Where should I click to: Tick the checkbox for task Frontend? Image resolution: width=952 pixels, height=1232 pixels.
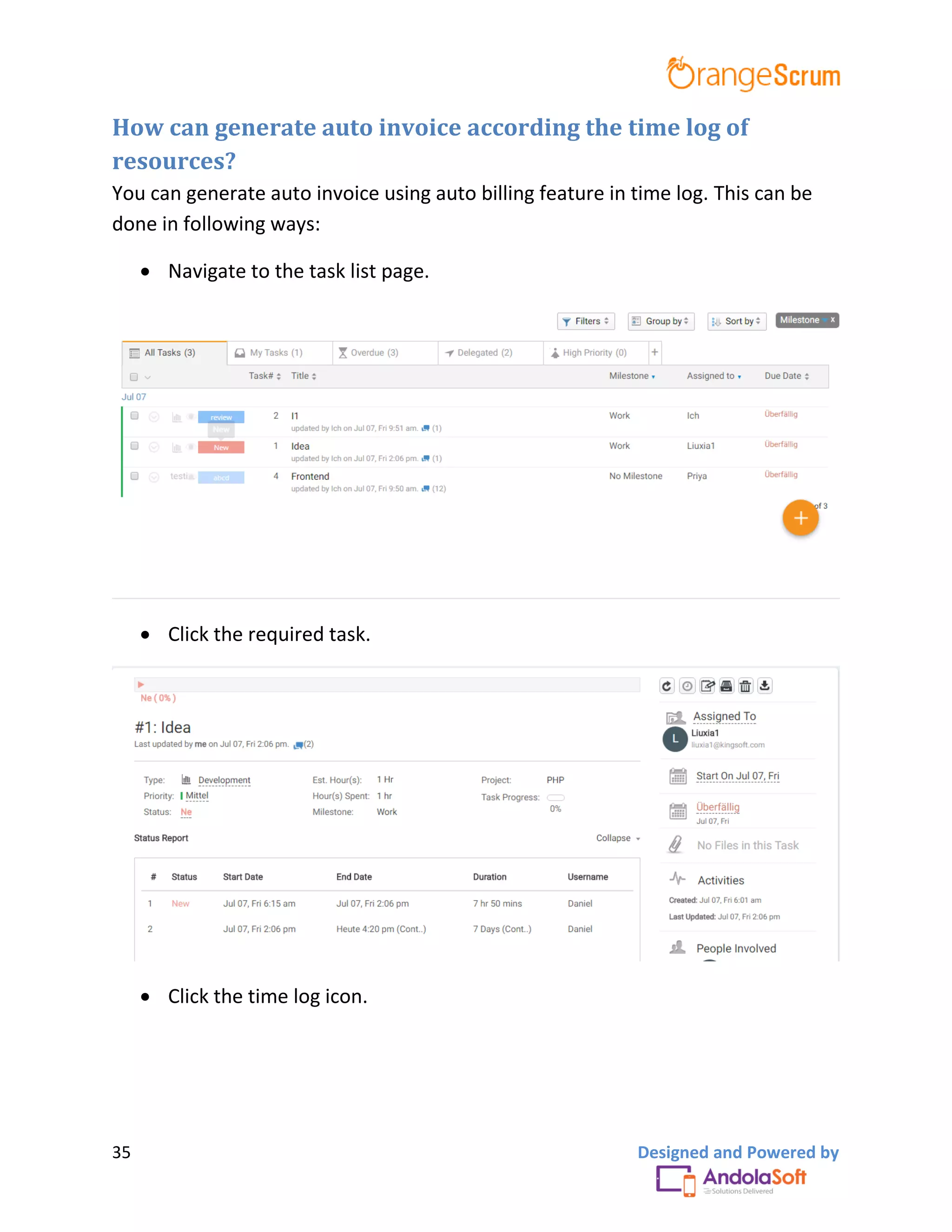134,476
